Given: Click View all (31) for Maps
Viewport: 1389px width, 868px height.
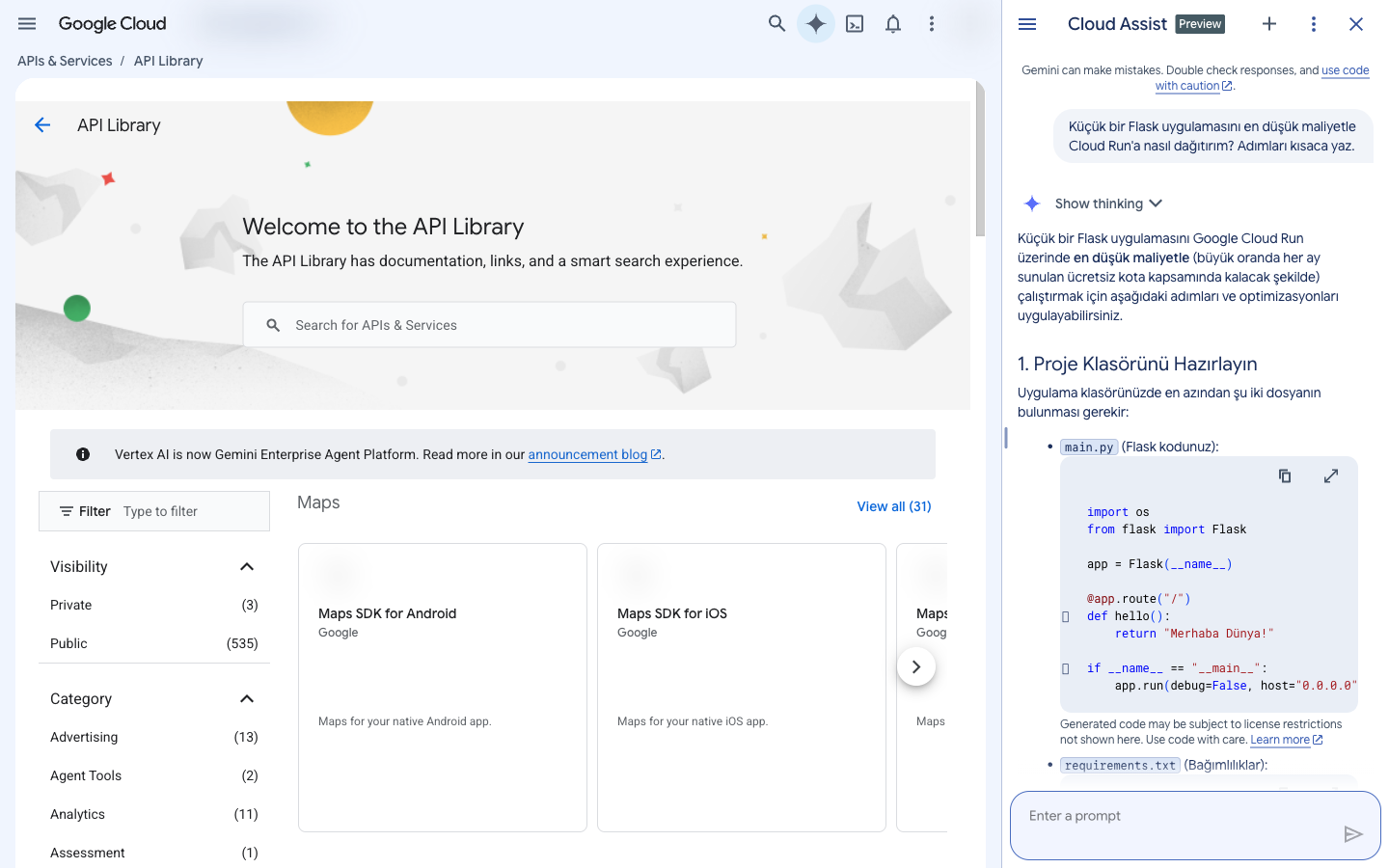Looking at the screenshot, I should [x=894, y=506].
